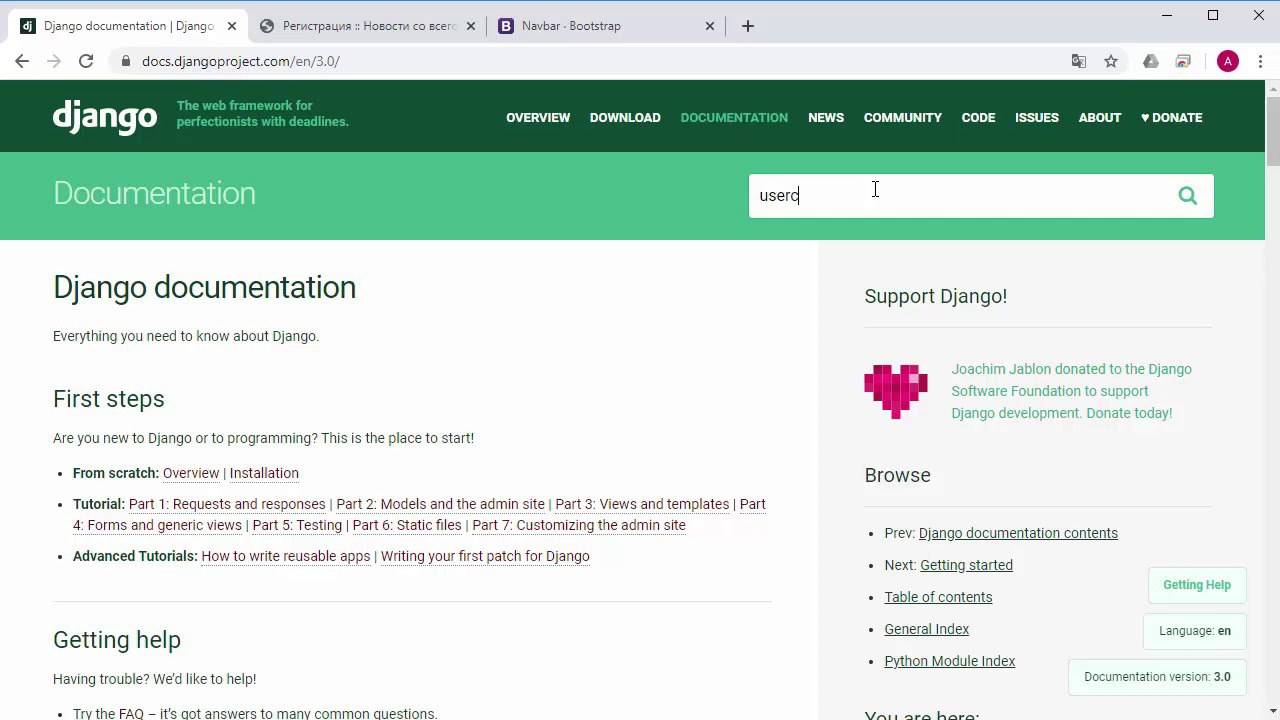
Task: Open the About nav item
Action: 1100,117
